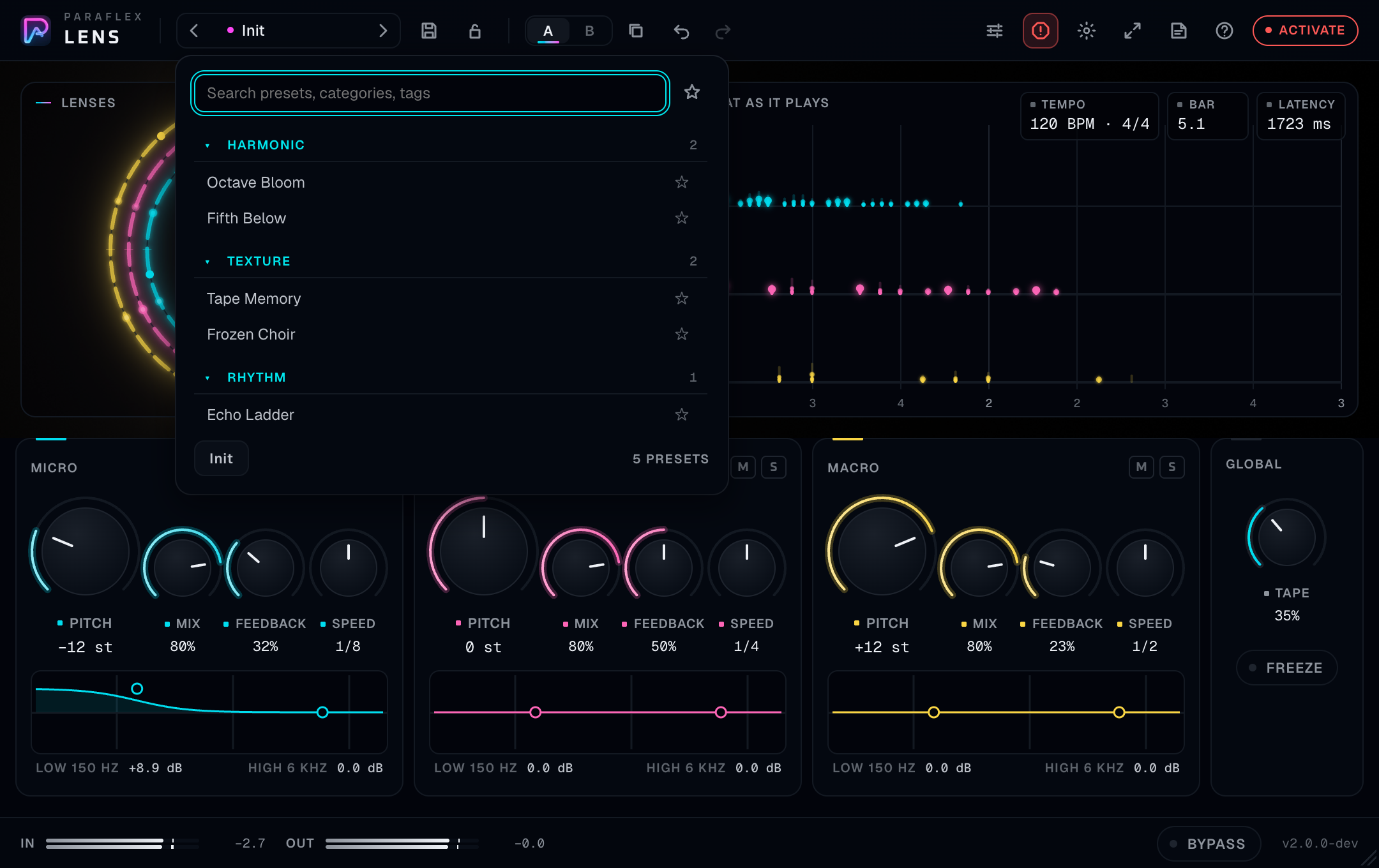Toggle favorites filter star beside search

point(692,93)
